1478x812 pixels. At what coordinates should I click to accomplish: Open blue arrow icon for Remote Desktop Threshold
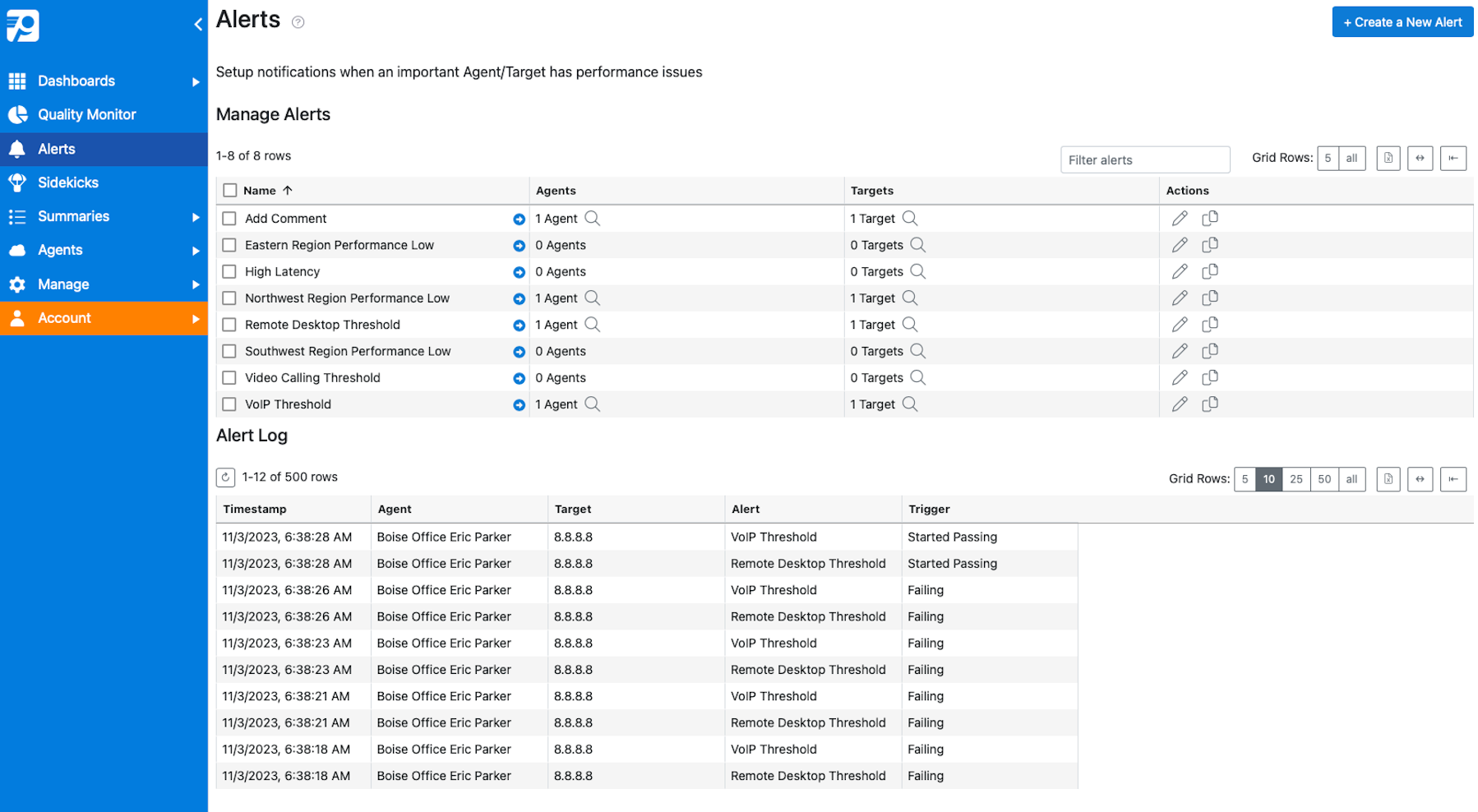[x=519, y=325]
